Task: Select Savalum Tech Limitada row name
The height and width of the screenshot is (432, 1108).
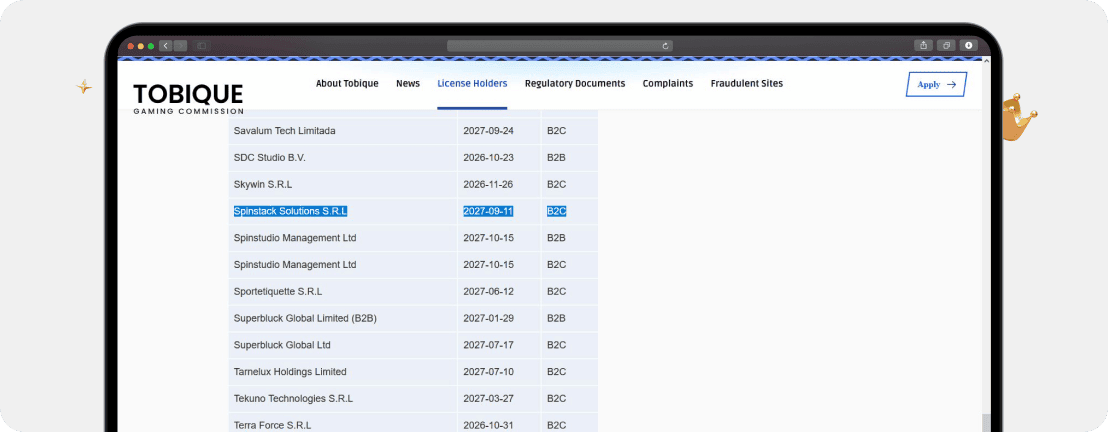Action: 285,131
